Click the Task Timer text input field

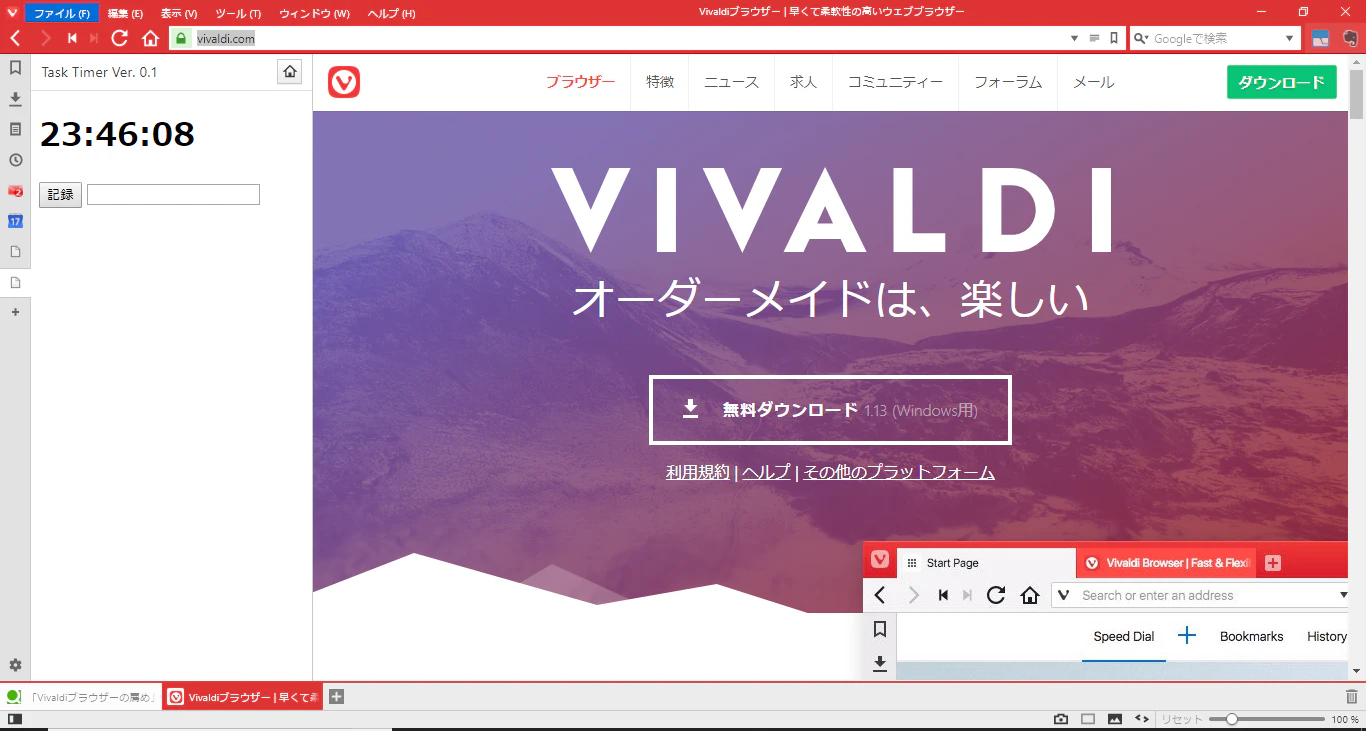click(173, 194)
